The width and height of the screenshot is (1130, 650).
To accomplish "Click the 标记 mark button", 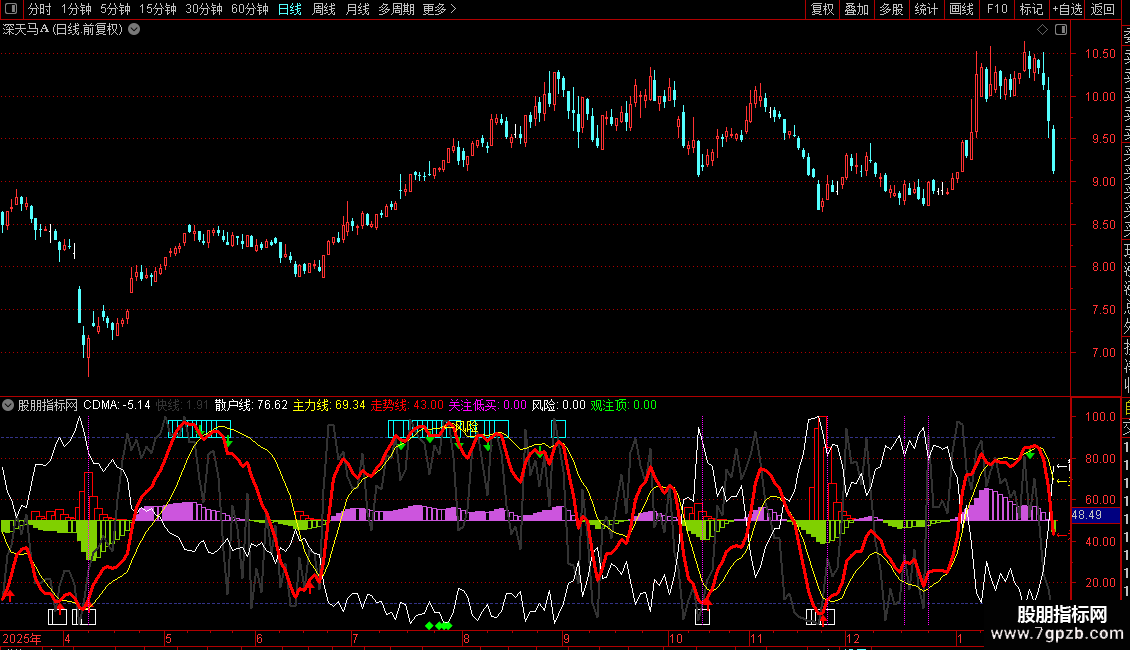I will 1031,9.
